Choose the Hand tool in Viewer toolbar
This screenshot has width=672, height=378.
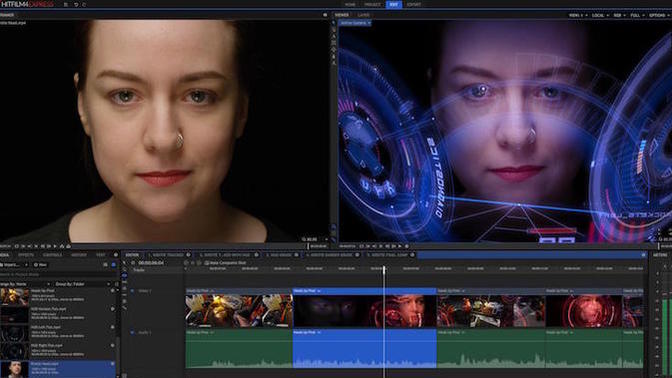pos(334,30)
